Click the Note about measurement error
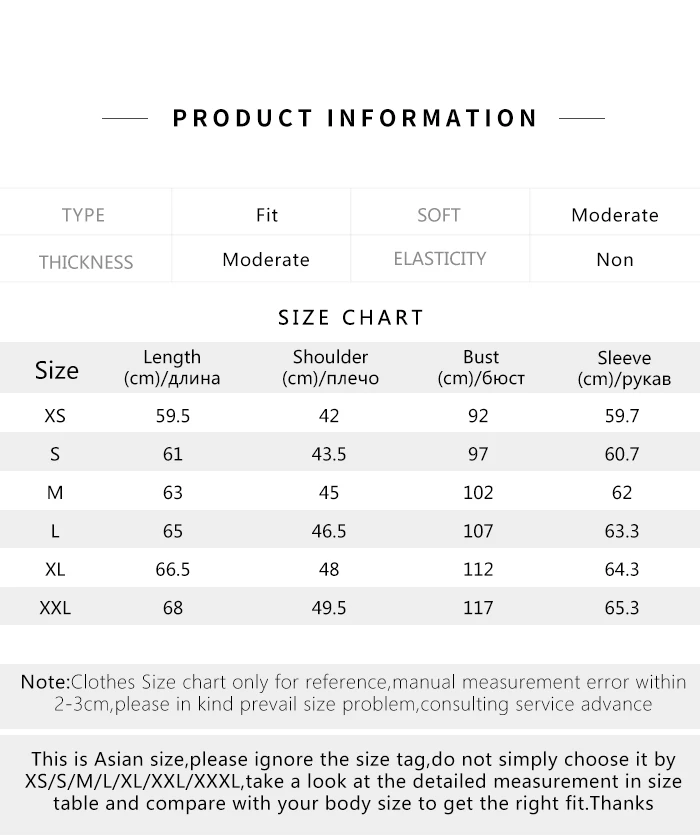 coord(353,693)
